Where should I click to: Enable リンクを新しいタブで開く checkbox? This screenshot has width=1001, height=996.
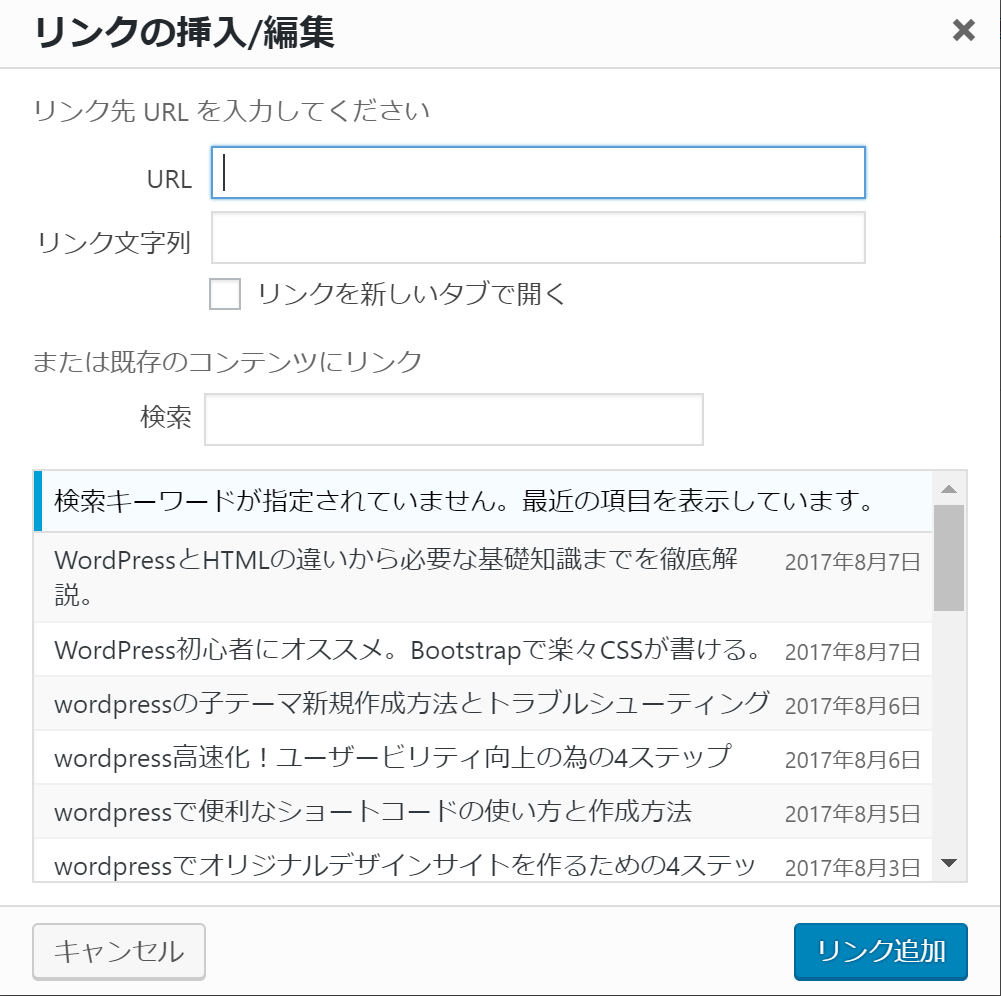pyautogui.click(x=224, y=296)
